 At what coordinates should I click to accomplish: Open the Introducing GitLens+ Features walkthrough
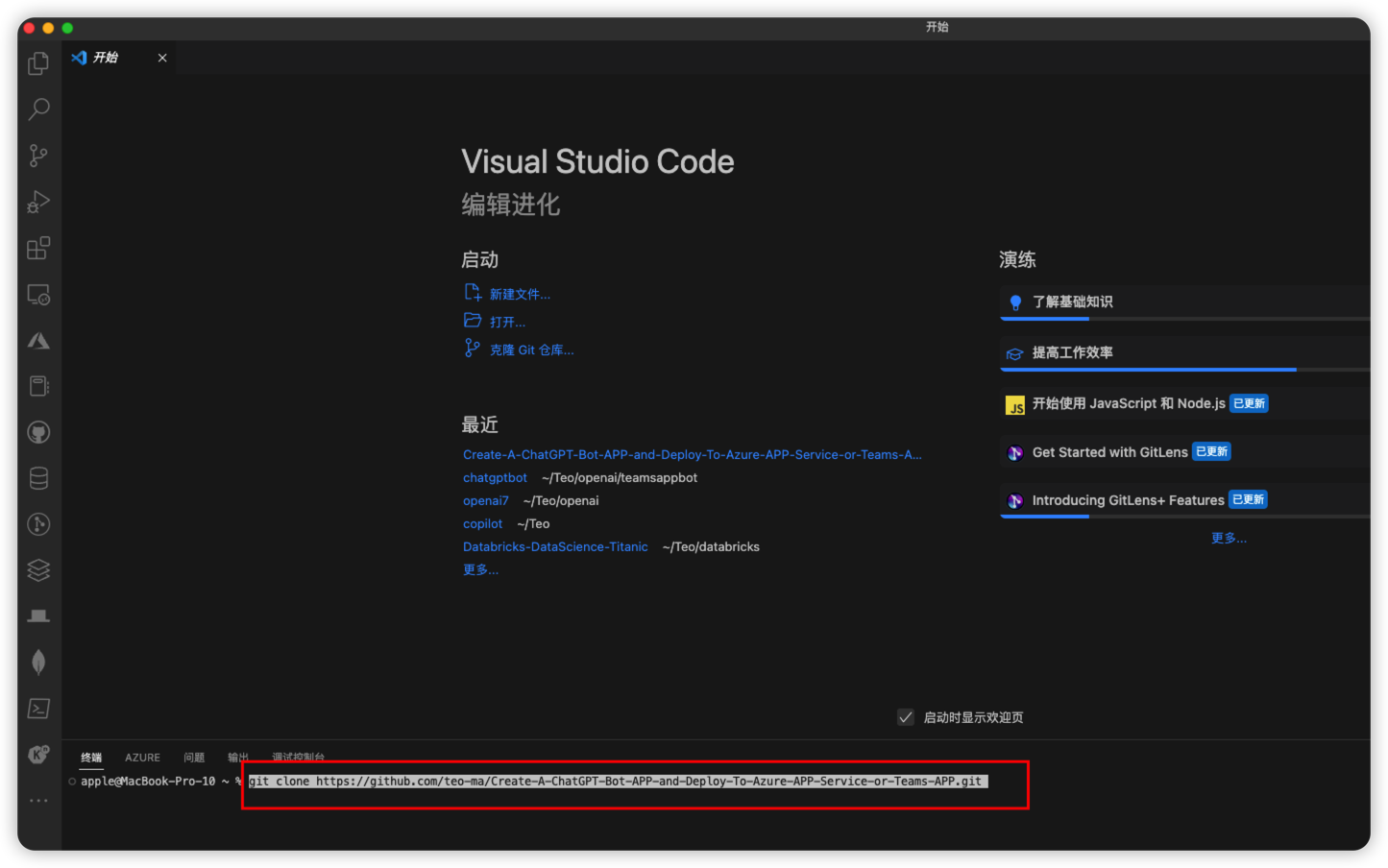click(x=1184, y=500)
